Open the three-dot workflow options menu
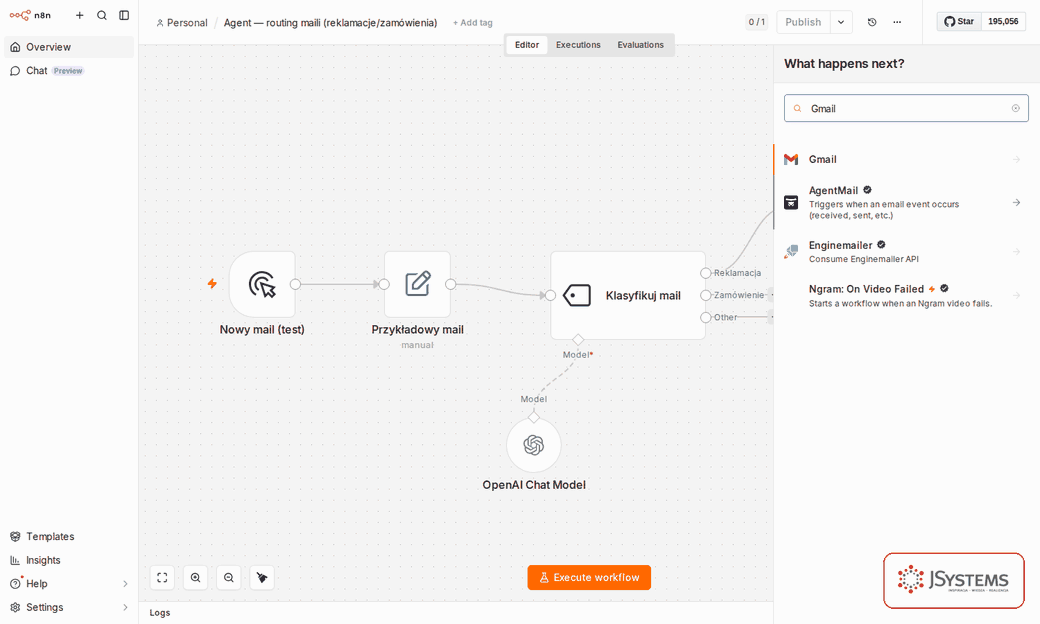The width and height of the screenshot is (1040, 624). (x=897, y=22)
